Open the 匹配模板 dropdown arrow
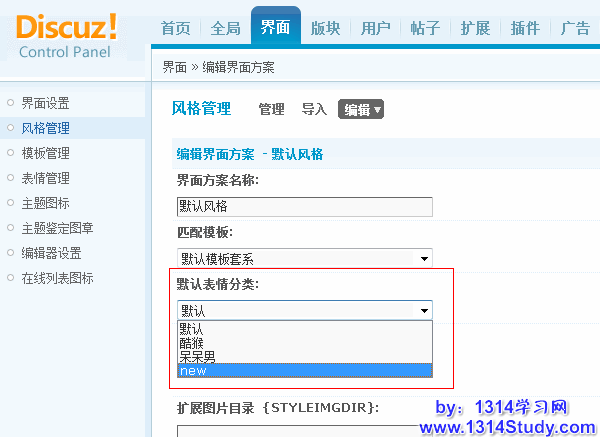The image size is (600, 437). (x=424, y=259)
